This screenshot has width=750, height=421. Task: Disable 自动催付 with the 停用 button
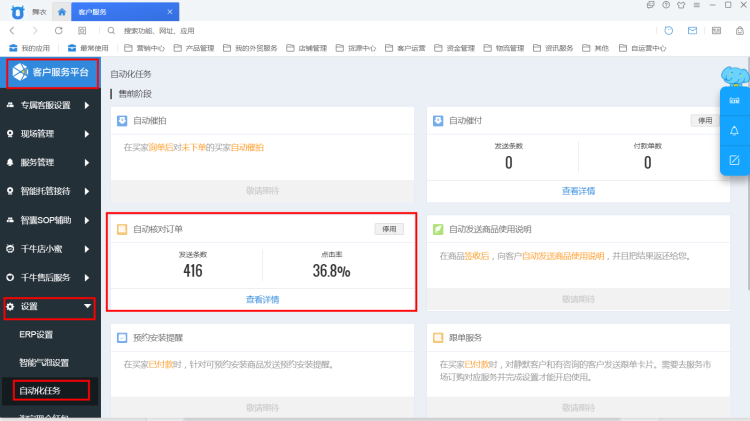tap(705, 120)
